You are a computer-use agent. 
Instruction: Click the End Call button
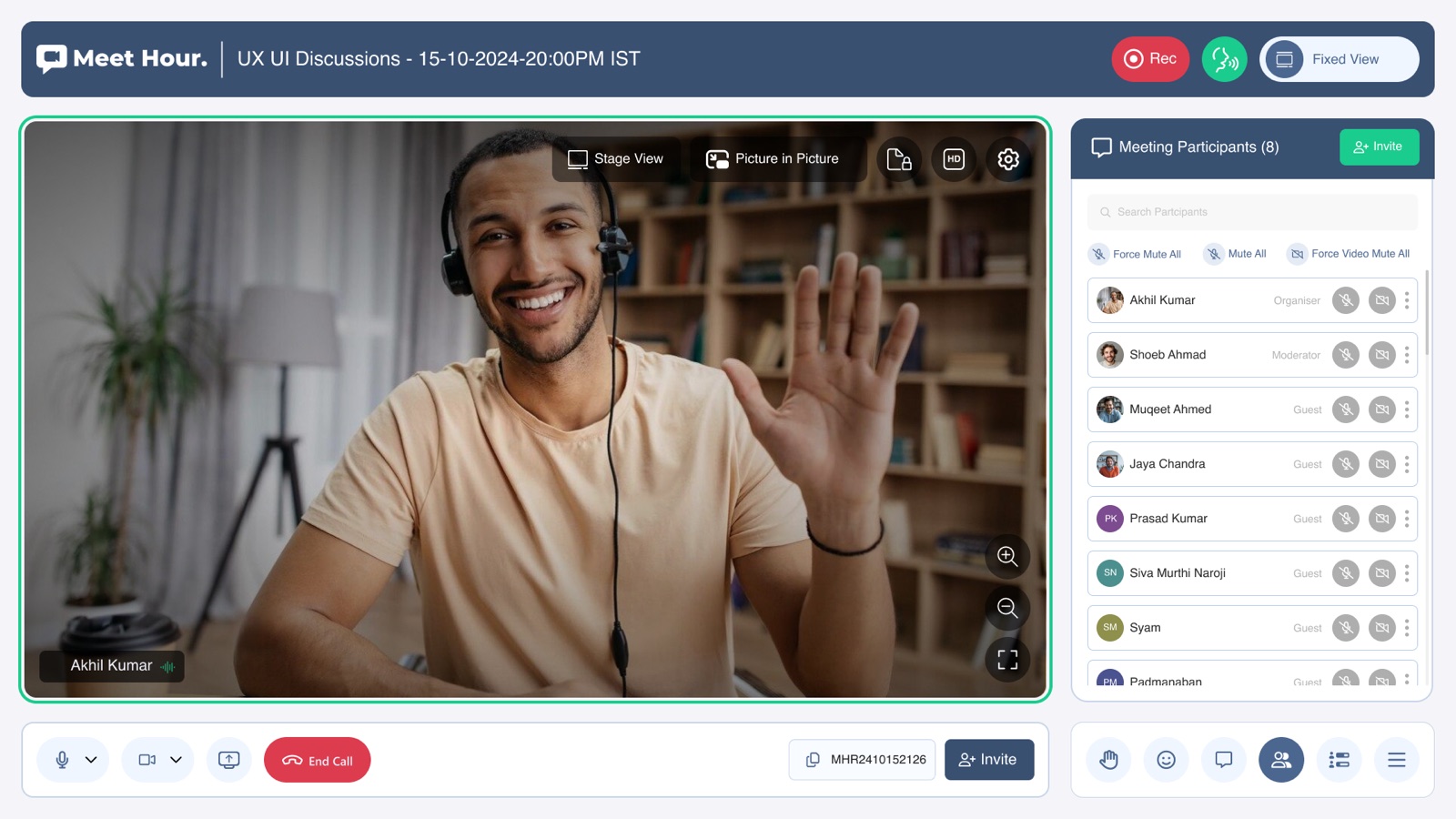(x=318, y=760)
